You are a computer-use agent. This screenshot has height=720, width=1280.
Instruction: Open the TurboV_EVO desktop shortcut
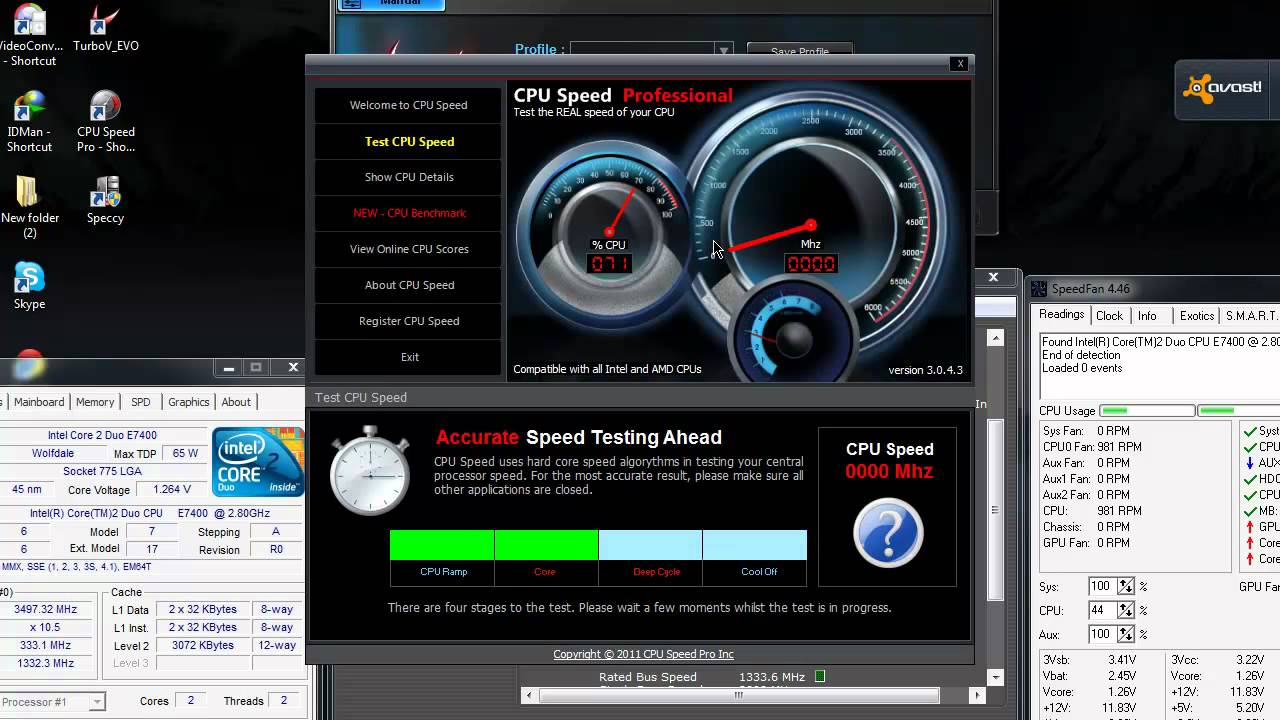click(105, 29)
